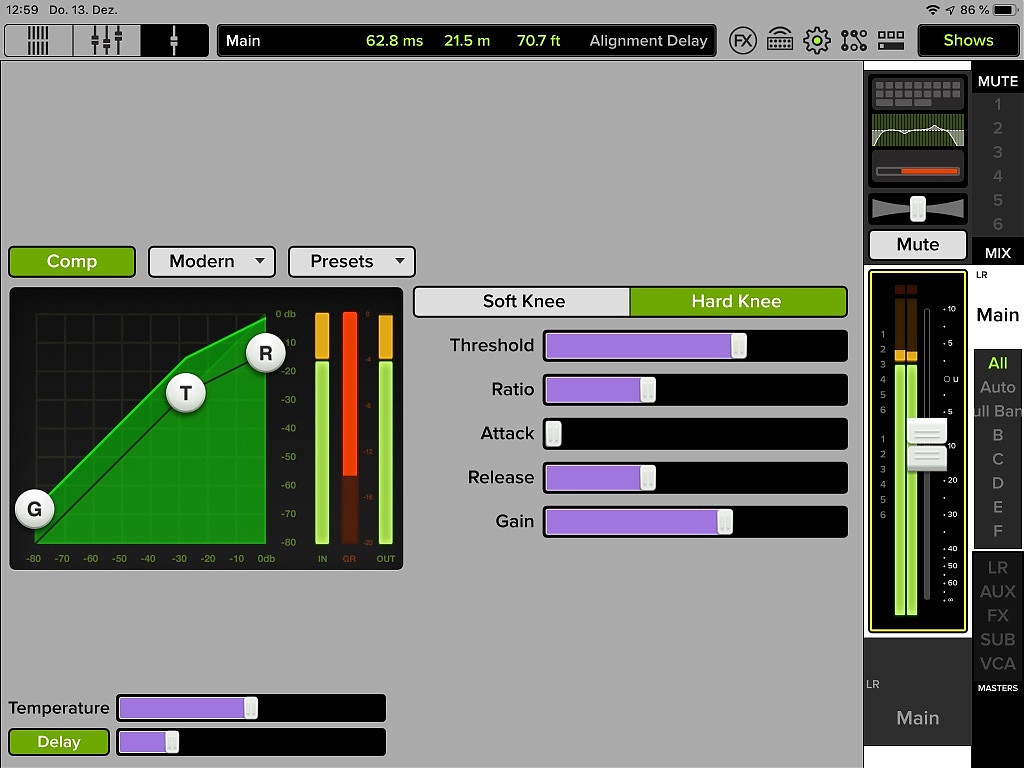Click the T threshold point on graph
This screenshot has height=768, width=1024.
(185, 393)
